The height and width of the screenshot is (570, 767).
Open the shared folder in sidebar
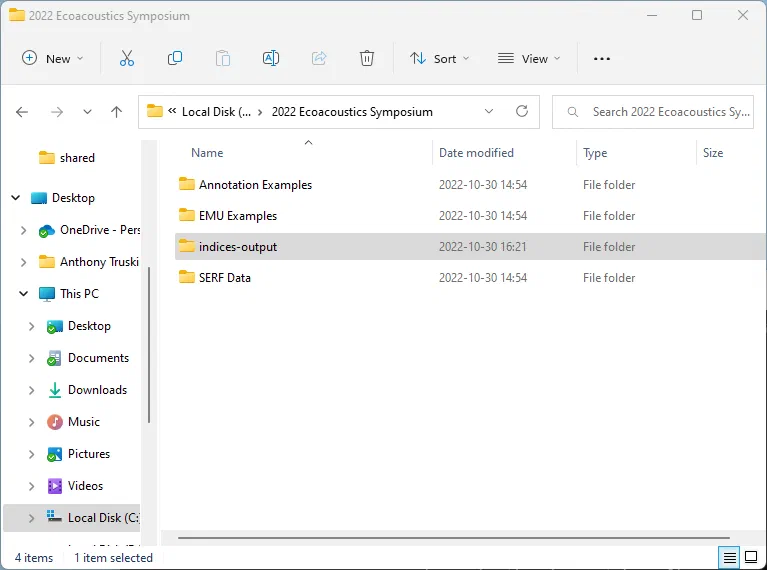click(66, 158)
